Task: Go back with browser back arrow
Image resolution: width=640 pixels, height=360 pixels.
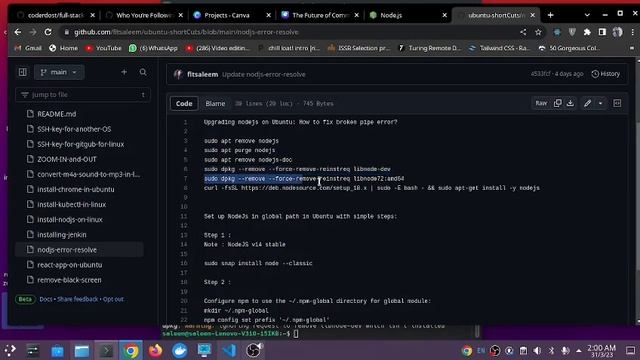Action: pyautogui.click(x=18, y=32)
